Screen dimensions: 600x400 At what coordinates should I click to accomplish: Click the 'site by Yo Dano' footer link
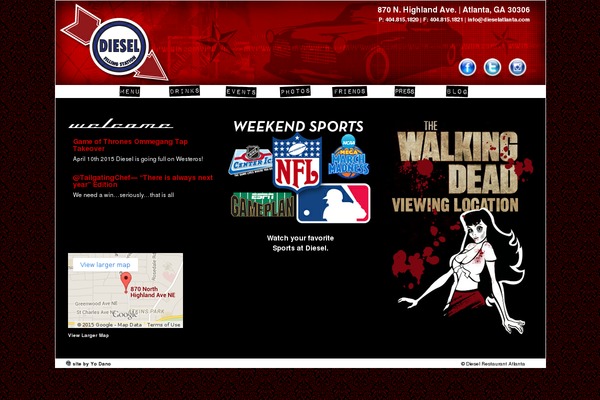coord(91,364)
